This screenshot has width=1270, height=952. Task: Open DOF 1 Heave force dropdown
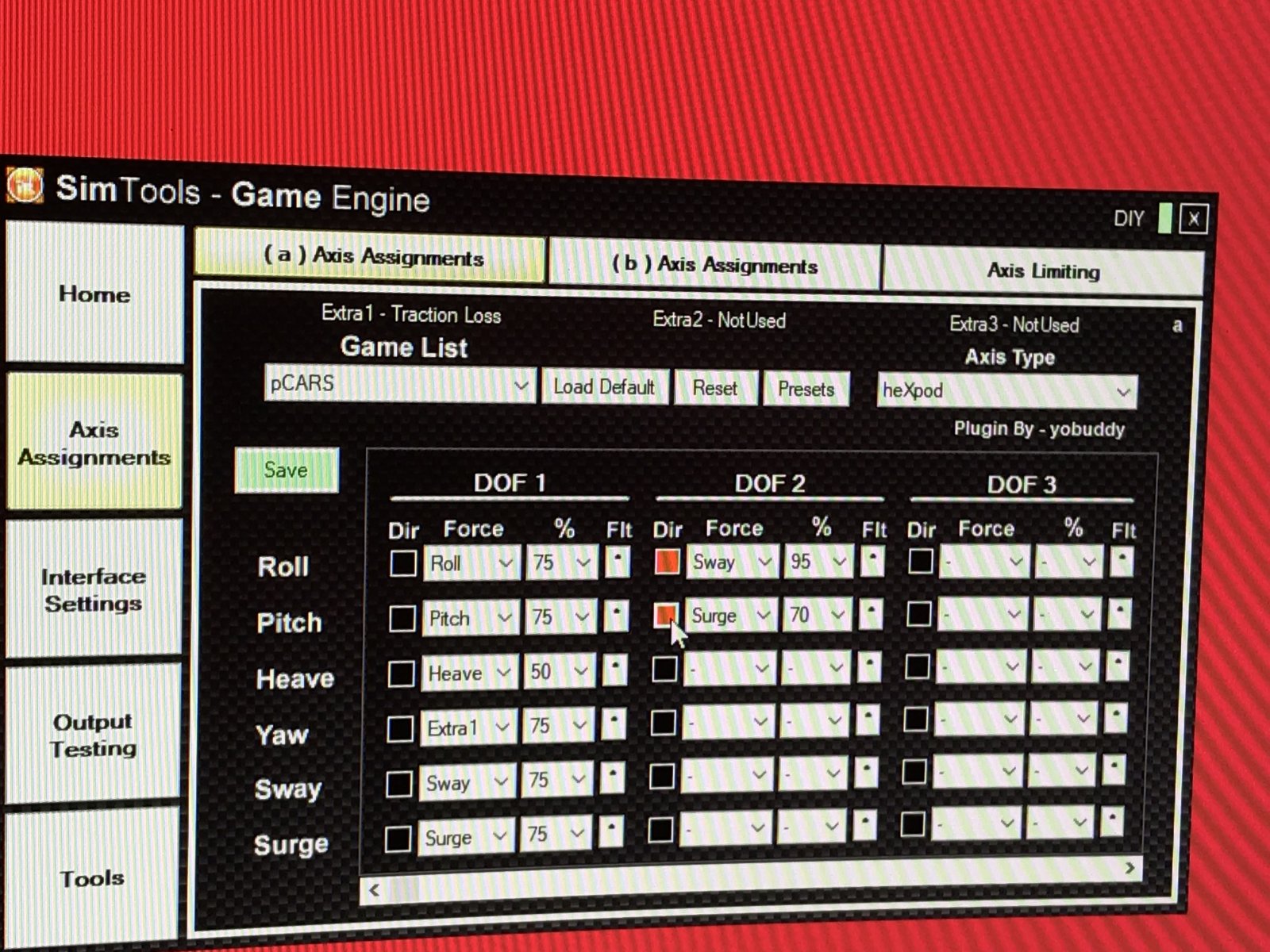(469, 673)
